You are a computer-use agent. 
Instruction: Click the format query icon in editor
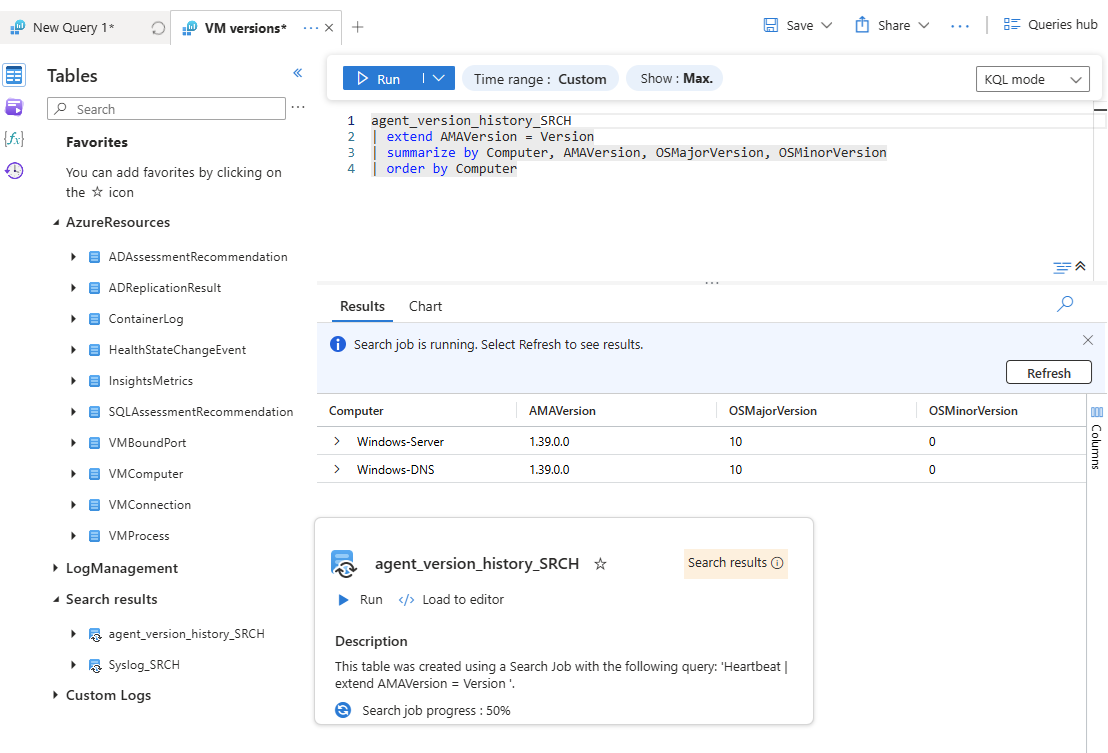click(1061, 267)
